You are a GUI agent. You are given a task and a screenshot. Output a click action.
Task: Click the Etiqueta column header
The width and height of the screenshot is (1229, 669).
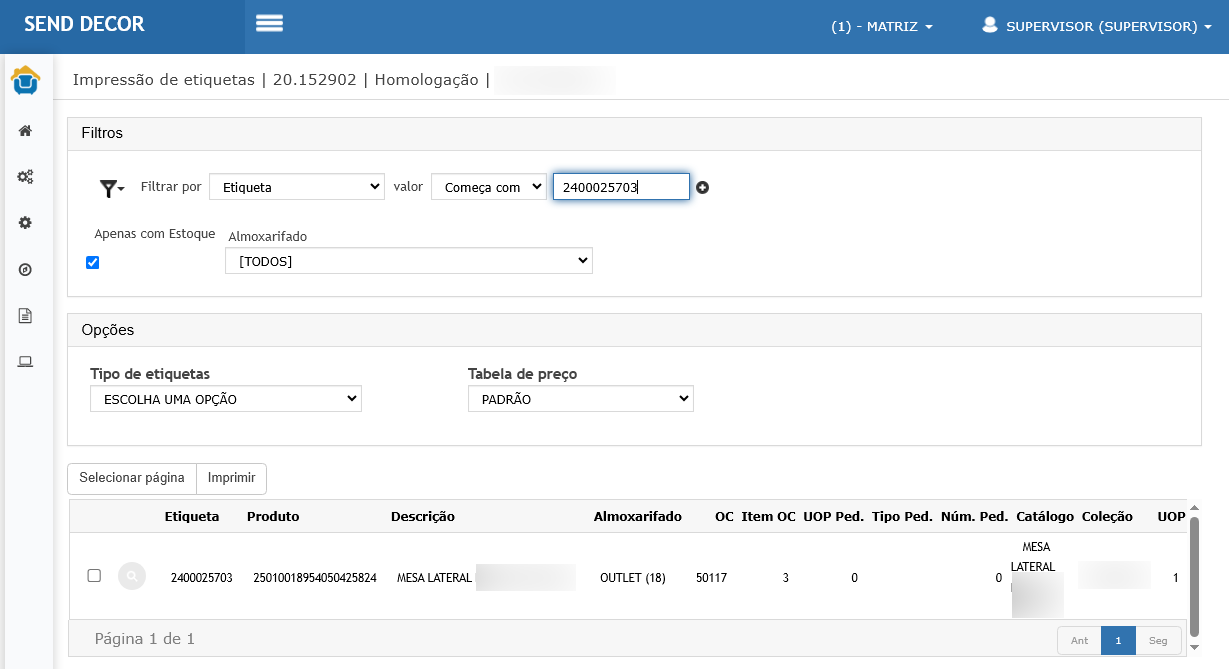[192, 517]
